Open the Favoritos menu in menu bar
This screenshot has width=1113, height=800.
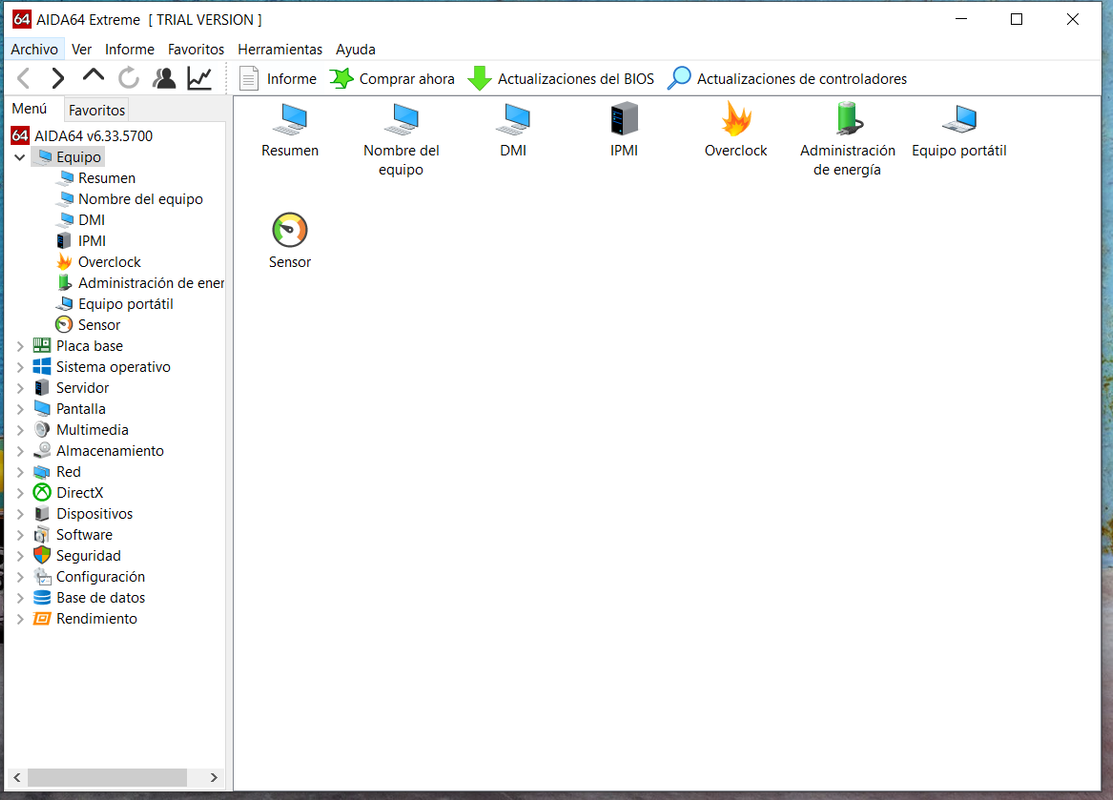pyautogui.click(x=196, y=49)
